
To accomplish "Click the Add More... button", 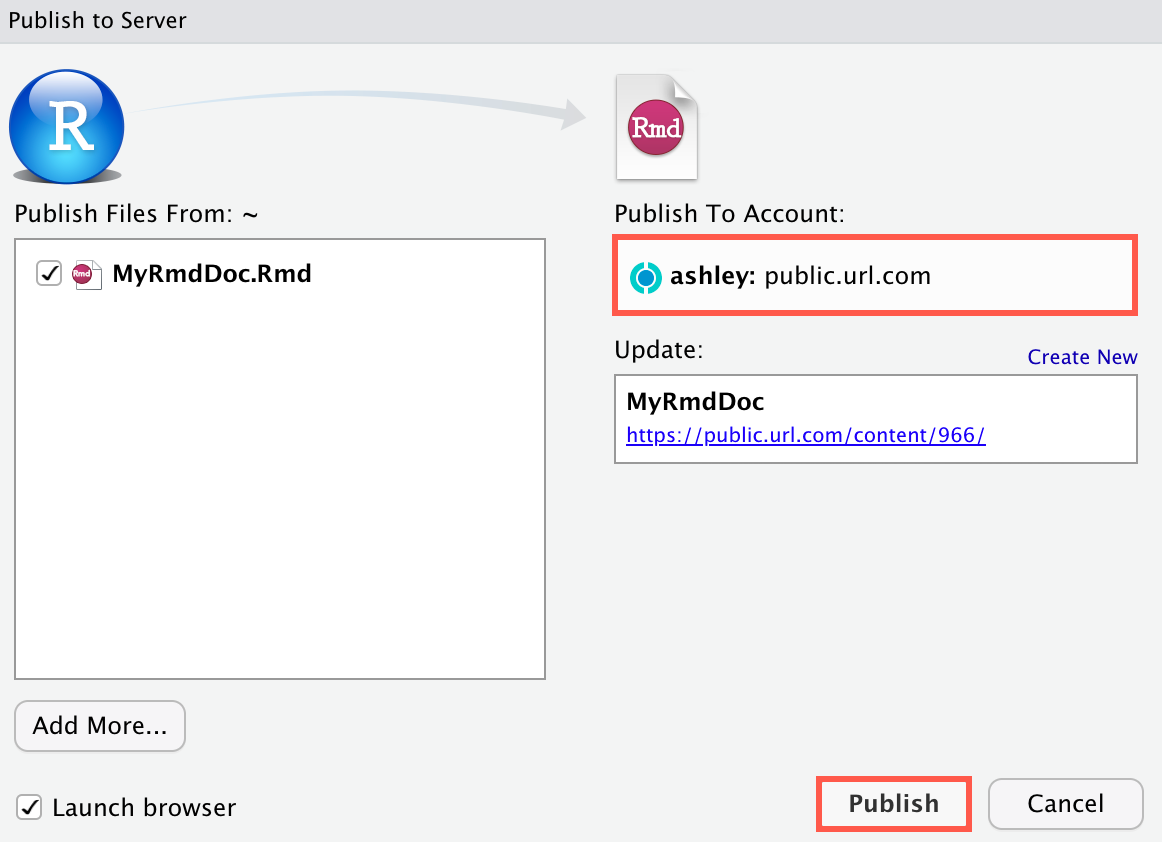I will pyautogui.click(x=99, y=725).
